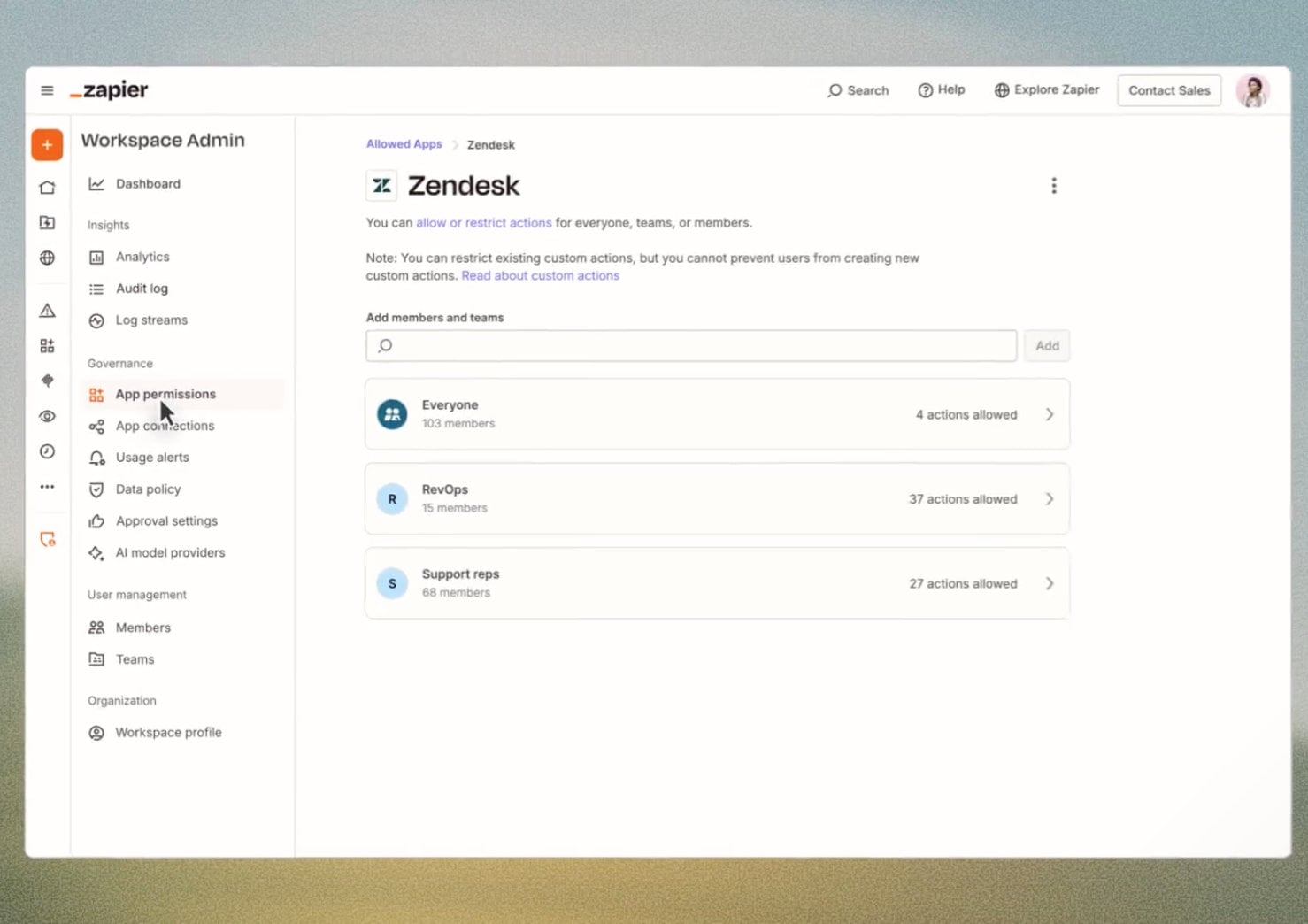Click '103 members' under Everyone
This screenshot has height=924, width=1308.
point(458,424)
